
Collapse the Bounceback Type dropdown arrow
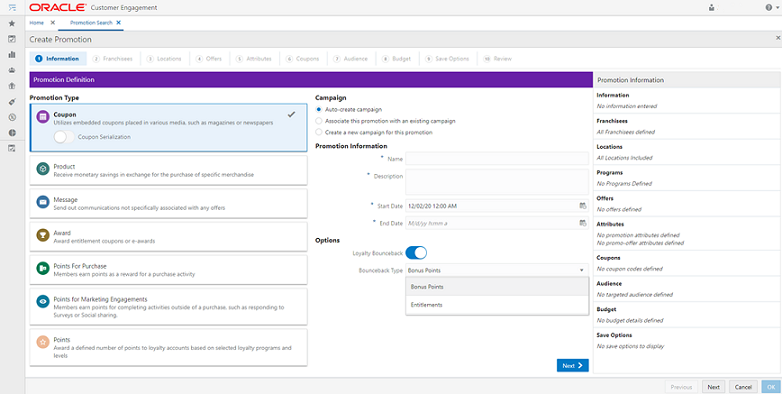(x=582, y=270)
